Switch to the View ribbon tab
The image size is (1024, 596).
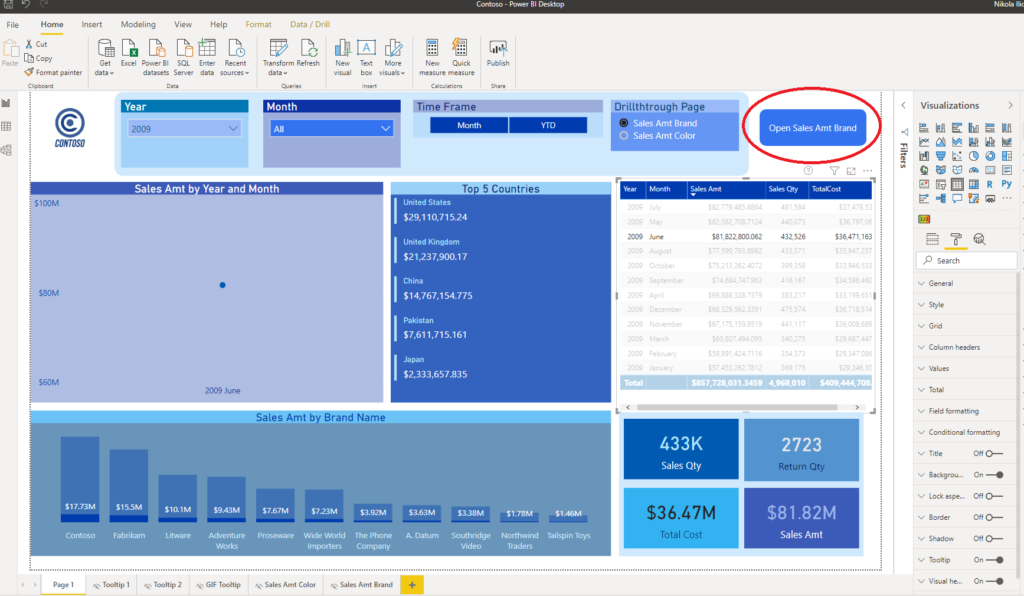coord(183,25)
